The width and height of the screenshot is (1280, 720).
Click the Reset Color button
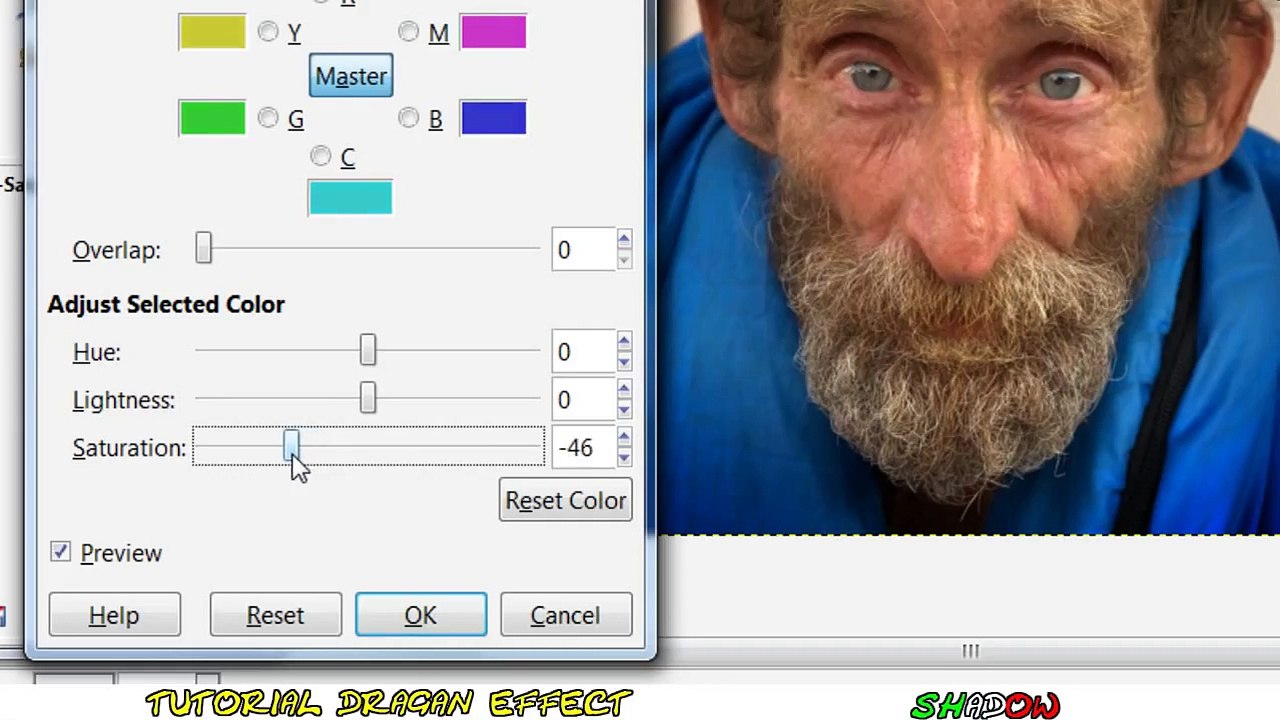565,500
